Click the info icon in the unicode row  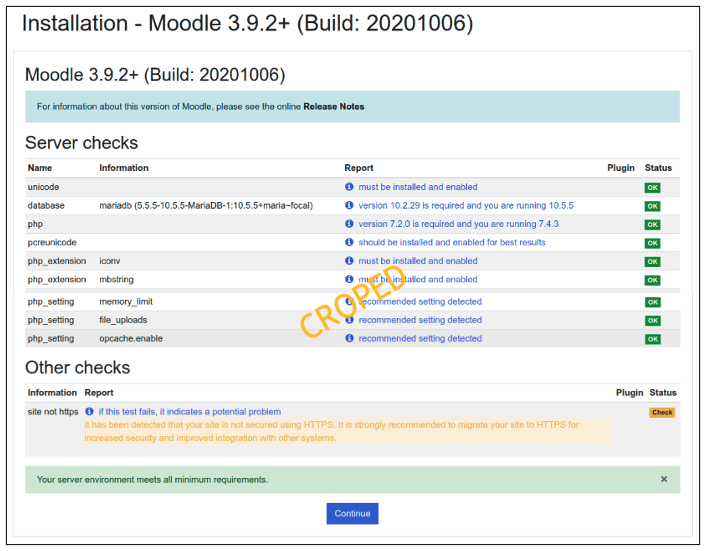349,186
